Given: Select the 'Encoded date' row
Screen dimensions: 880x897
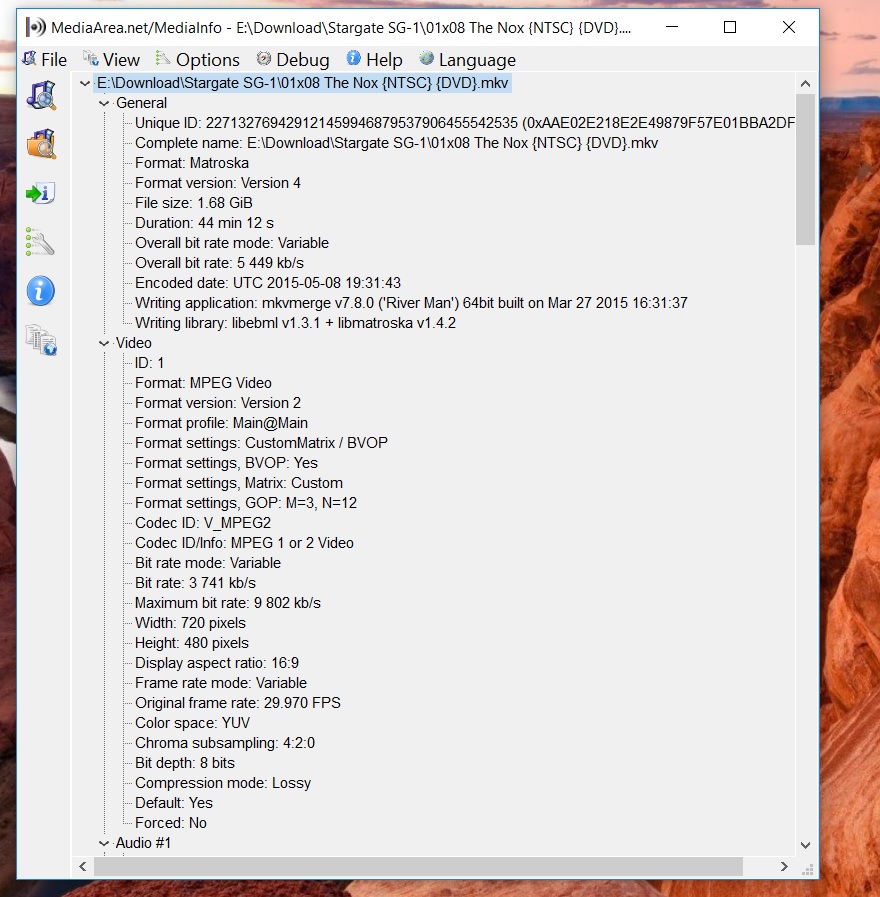Looking at the screenshot, I should (268, 283).
